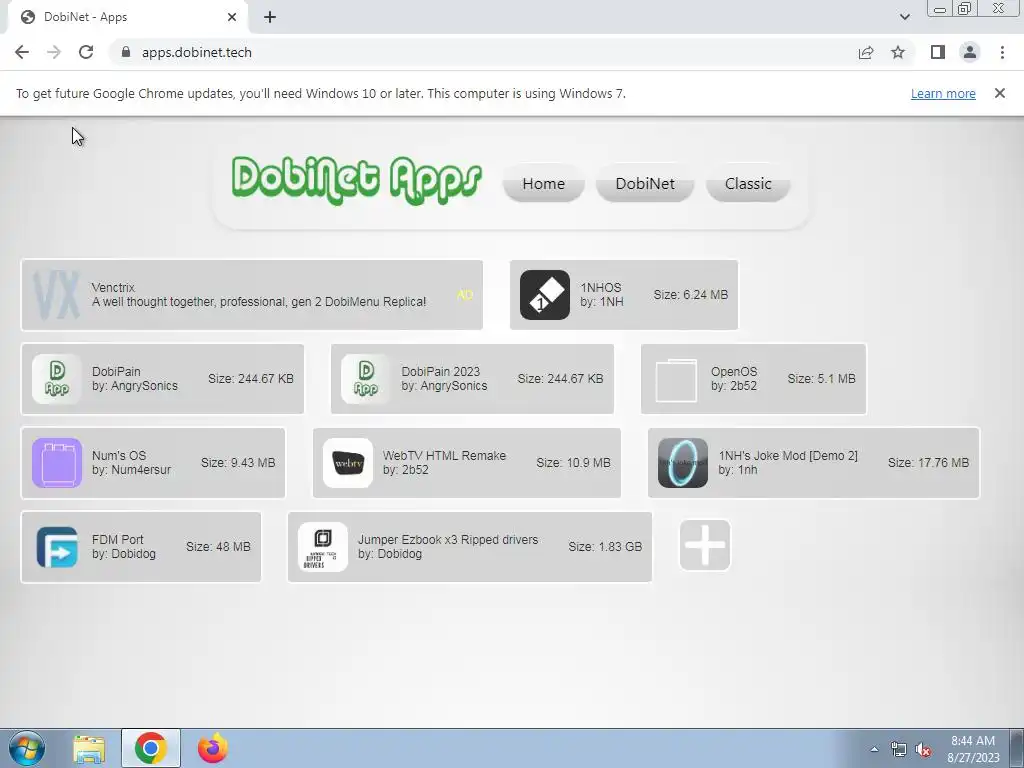Viewport: 1024px width, 768px height.
Task: Click 'Num's OS' title text
Action: tap(119, 455)
